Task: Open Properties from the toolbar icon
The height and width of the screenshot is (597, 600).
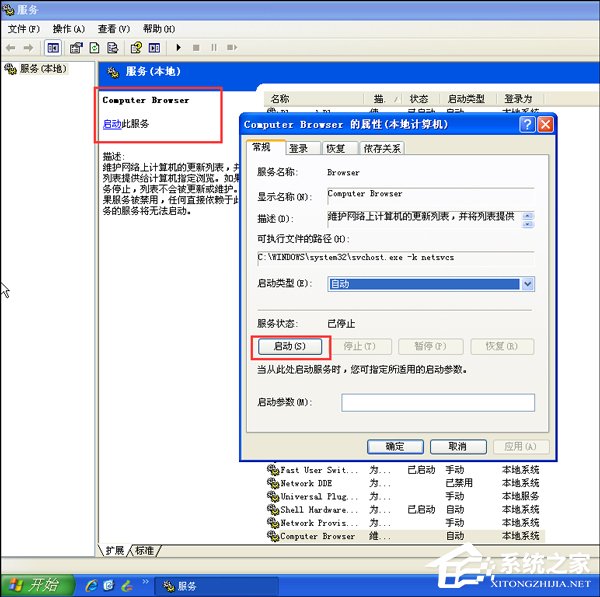Action: pyautogui.click(x=76, y=47)
